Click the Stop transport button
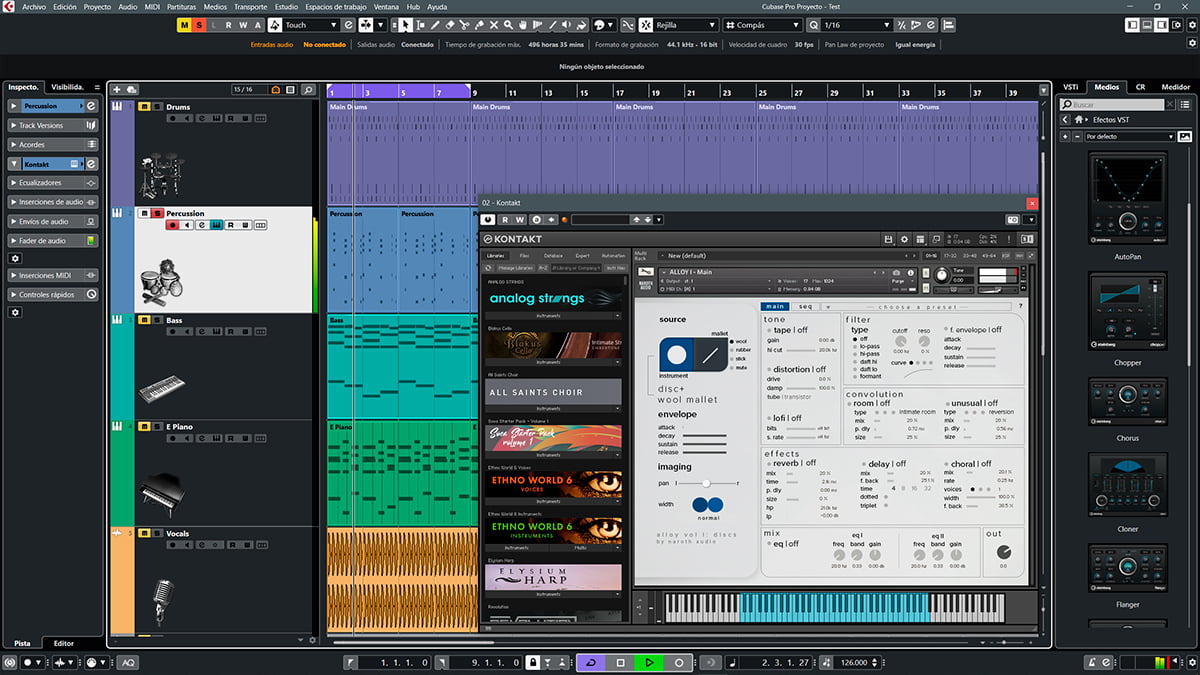Image resolution: width=1200 pixels, height=675 pixels. [x=620, y=662]
